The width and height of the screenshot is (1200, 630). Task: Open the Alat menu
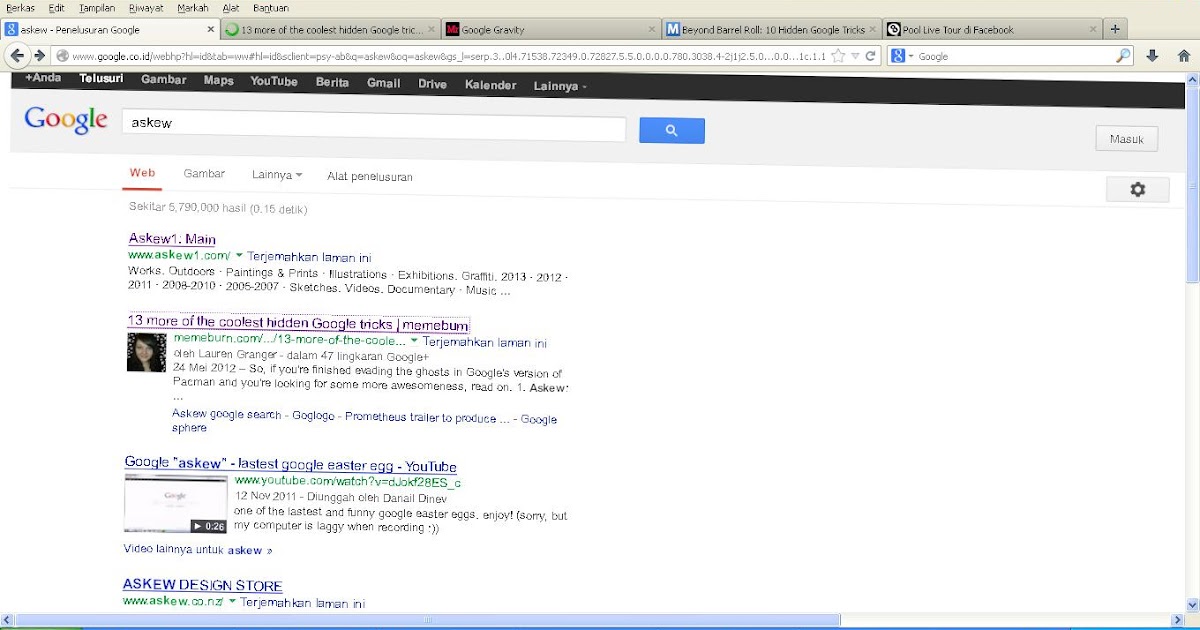point(231,8)
